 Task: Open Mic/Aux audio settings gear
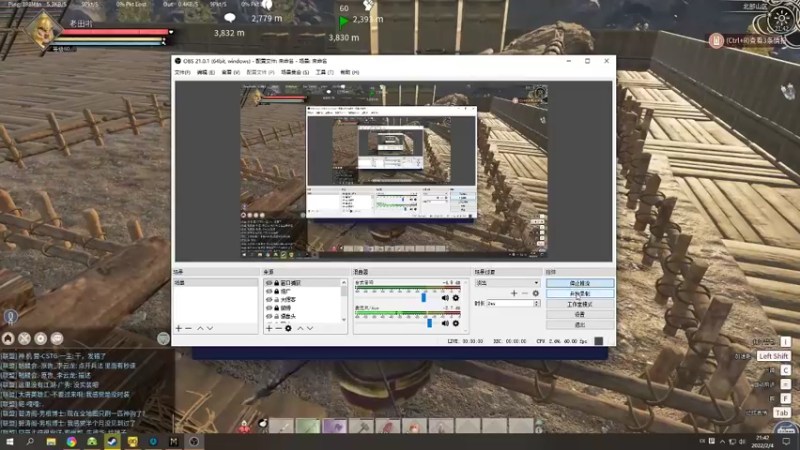click(x=456, y=323)
